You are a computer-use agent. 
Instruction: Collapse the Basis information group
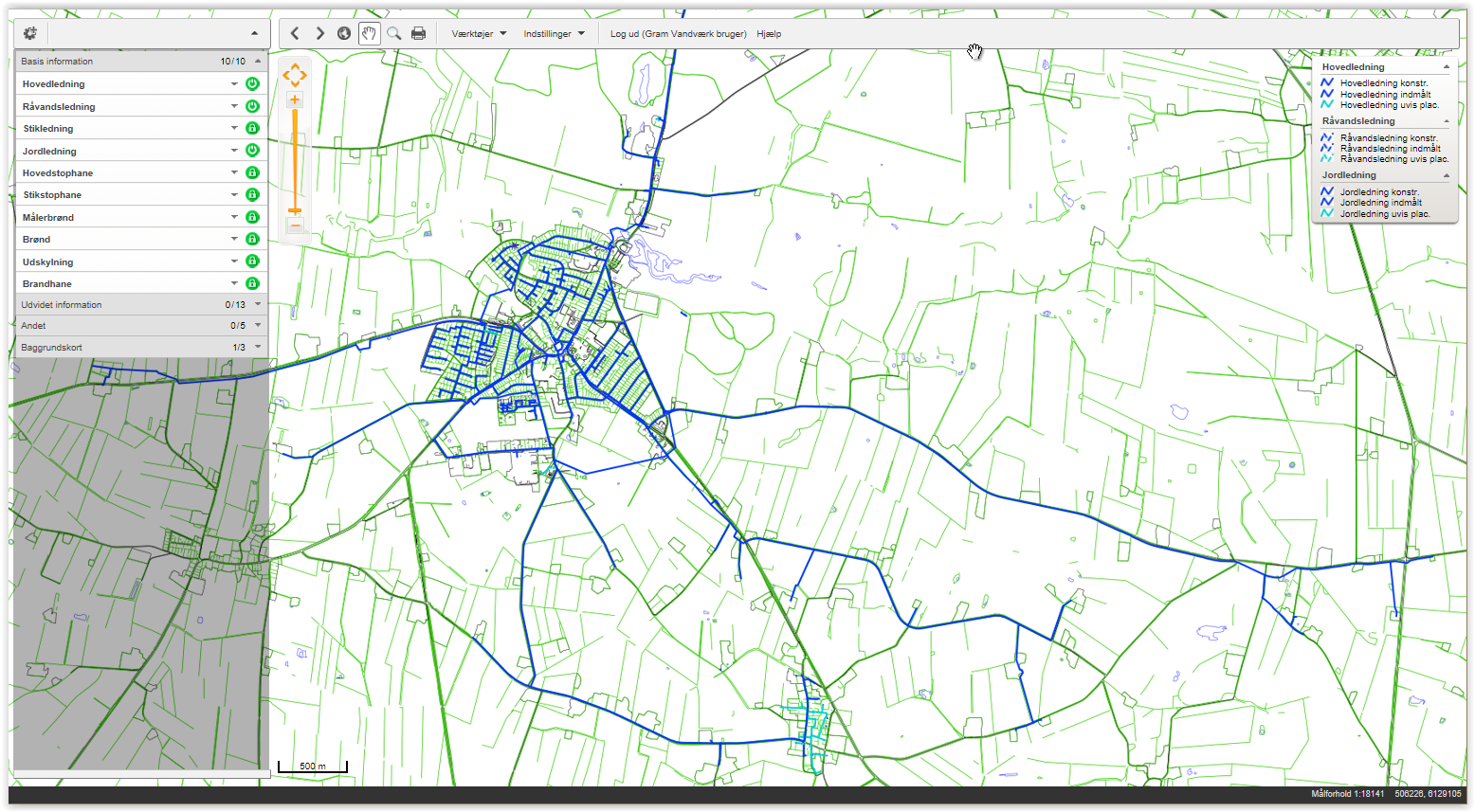pos(258,61)
